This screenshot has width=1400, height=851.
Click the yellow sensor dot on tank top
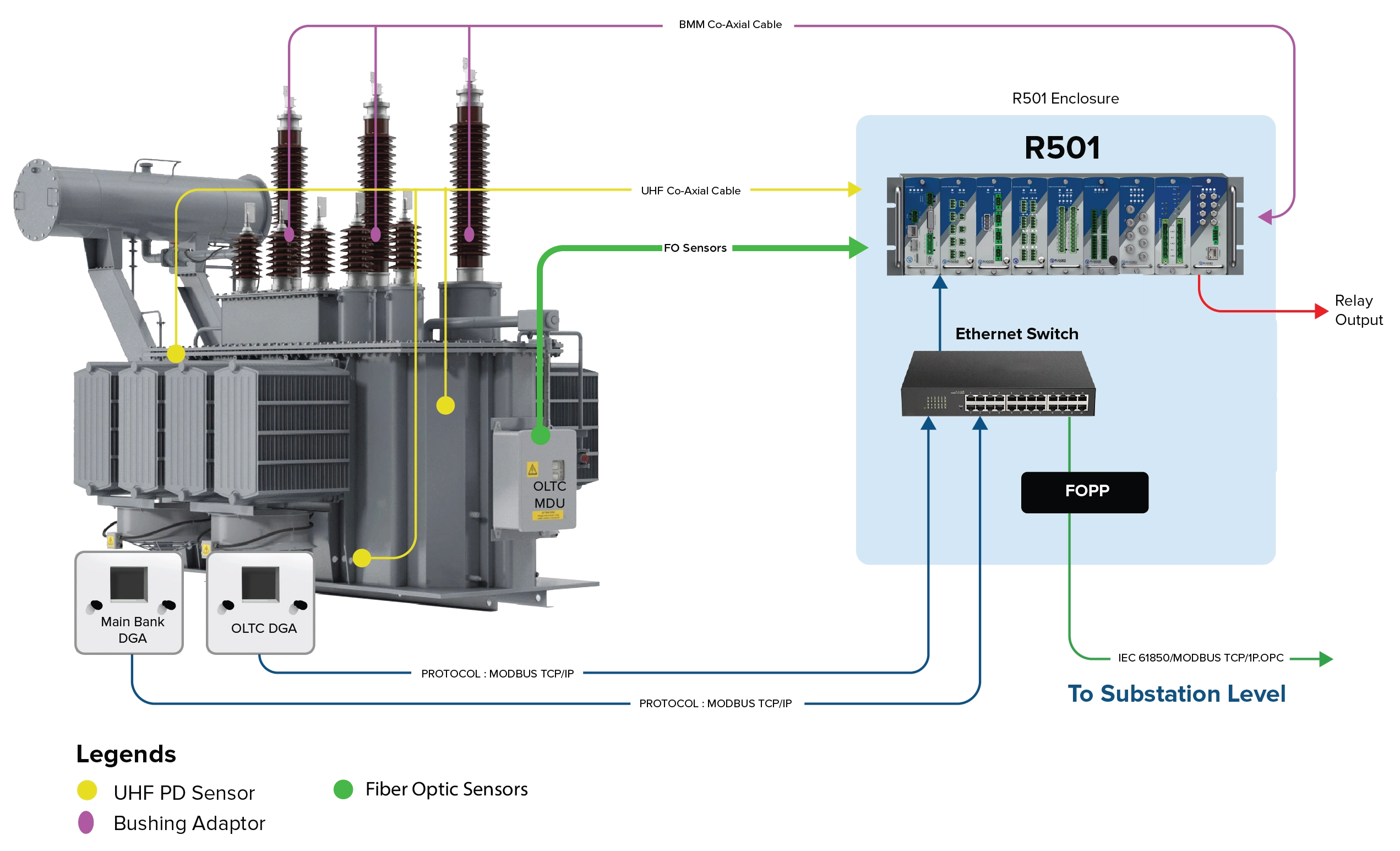click(176, 354)
